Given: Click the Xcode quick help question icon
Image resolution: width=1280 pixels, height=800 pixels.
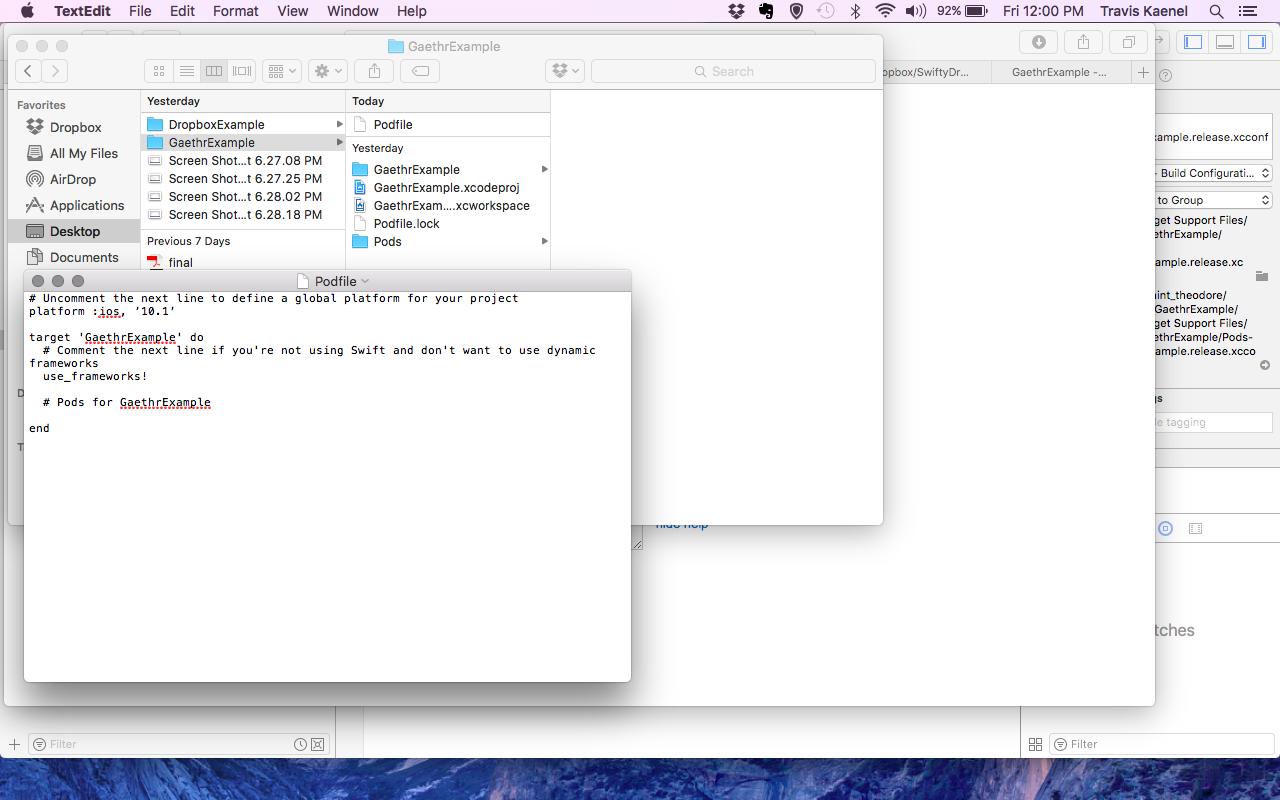Looking at the screenshot, I should click(x=1165, y=75).
